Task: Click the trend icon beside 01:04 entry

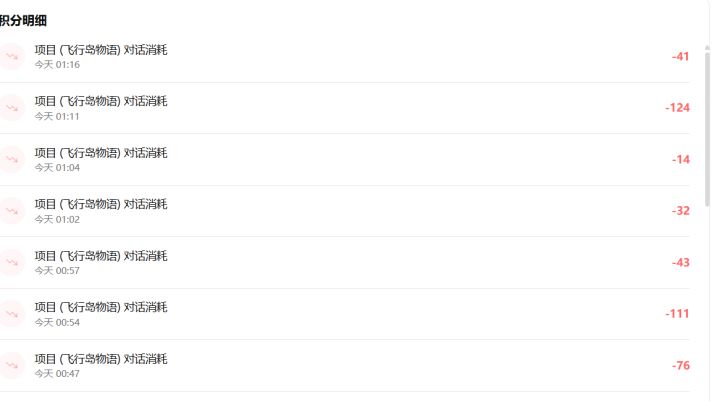Action: coord(12,159)
